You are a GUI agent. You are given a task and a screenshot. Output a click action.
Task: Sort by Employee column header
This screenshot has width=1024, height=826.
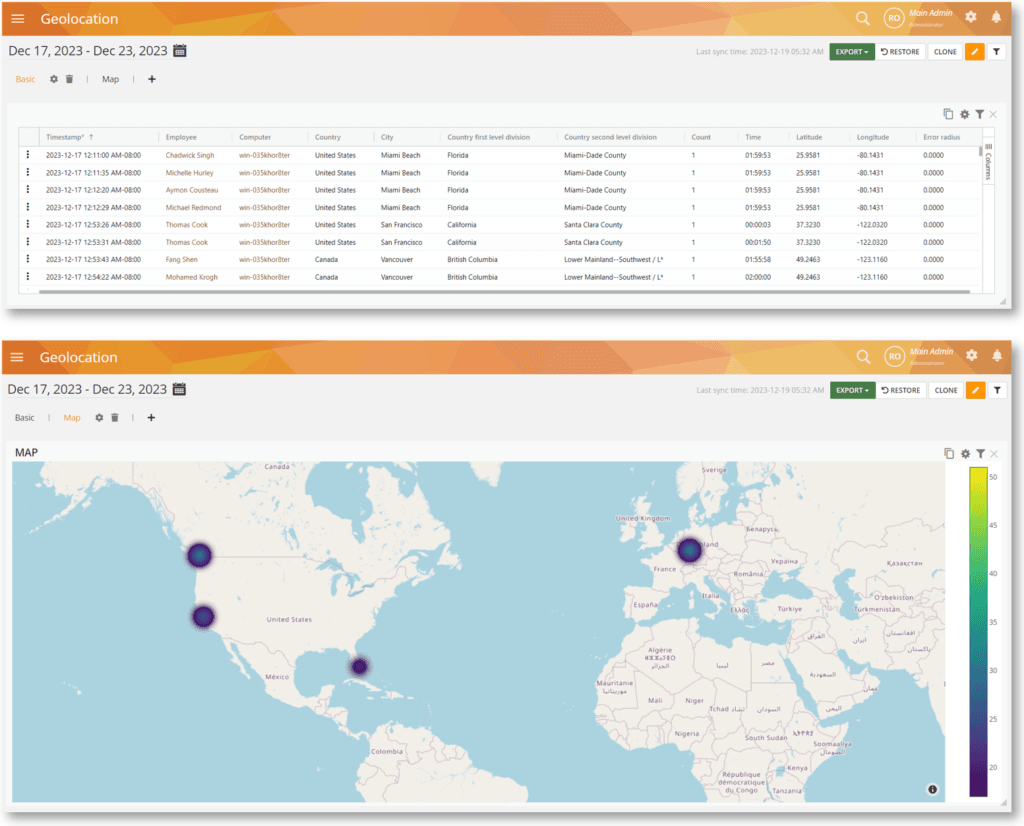pyautogui.click(x=181, y=137)
